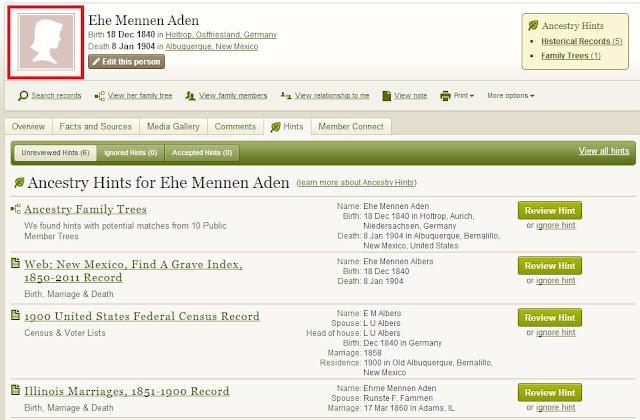
Task: Open the Print dropdown menu
Action: pyautogui.click(x=464, y=96)
